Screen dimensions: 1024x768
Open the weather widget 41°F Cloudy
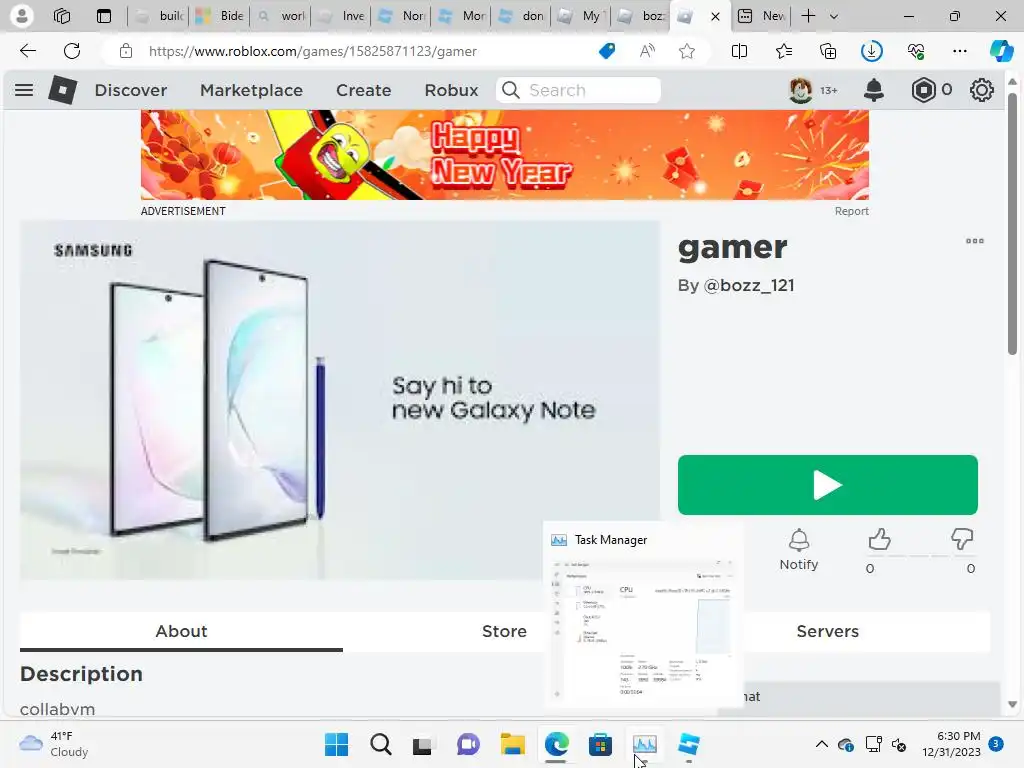[x=54, y=744]
